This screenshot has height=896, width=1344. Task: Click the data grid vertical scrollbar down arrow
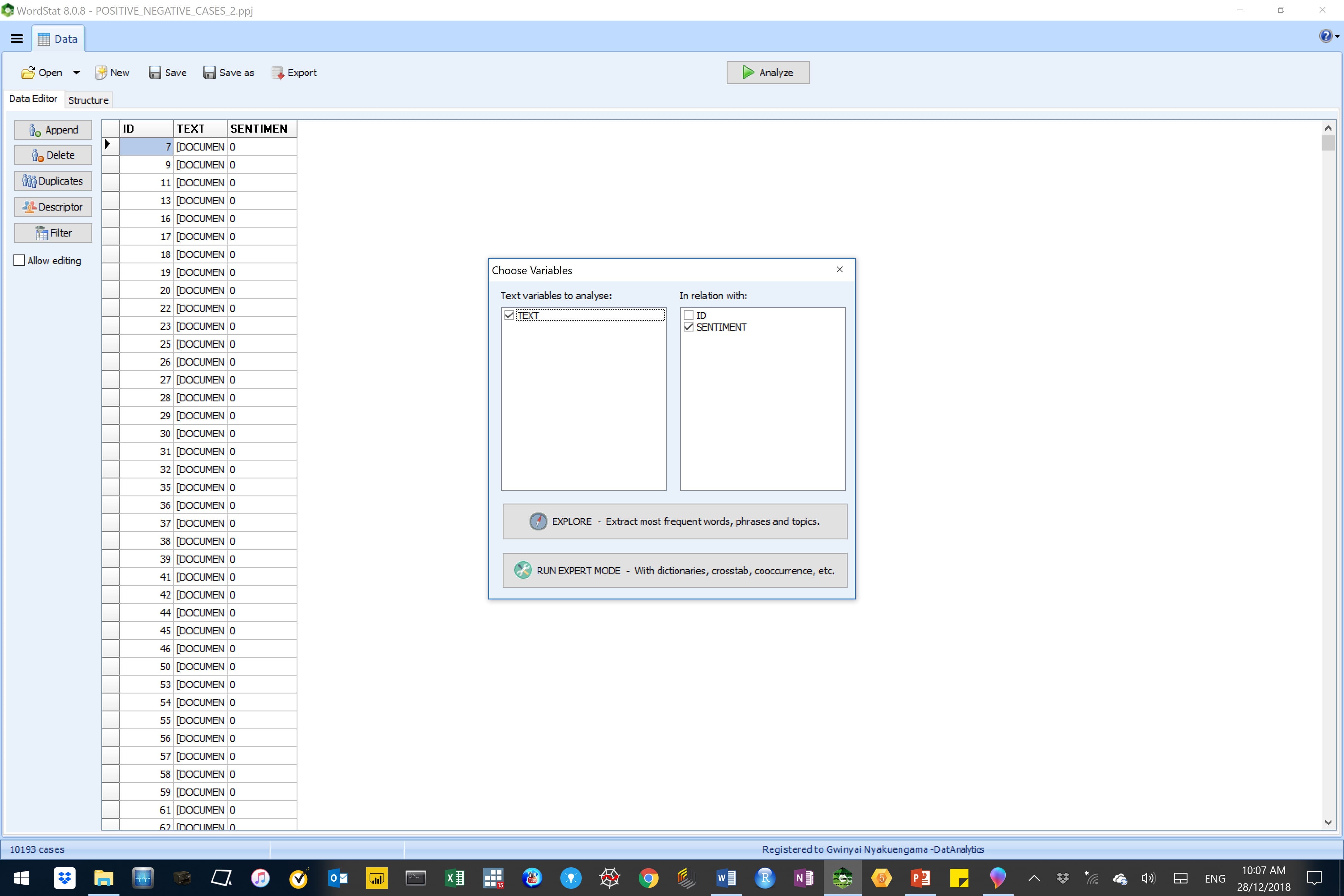tap(1328, 822)
